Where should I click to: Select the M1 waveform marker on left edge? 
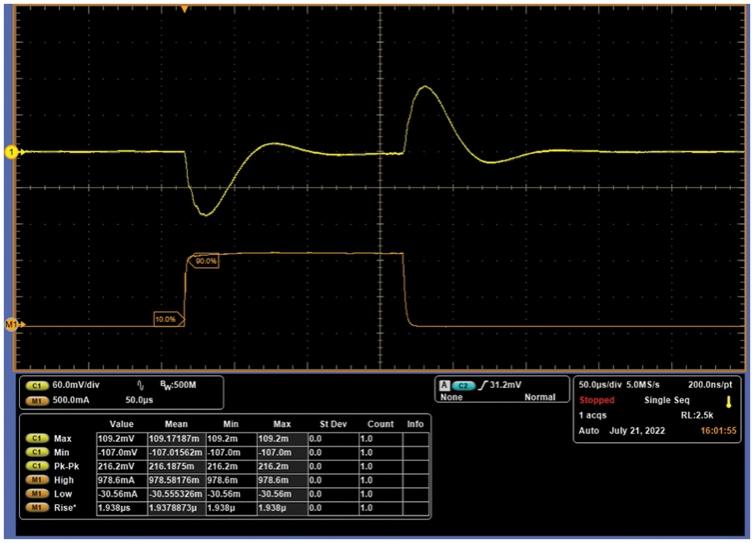[x=12, y=325]
